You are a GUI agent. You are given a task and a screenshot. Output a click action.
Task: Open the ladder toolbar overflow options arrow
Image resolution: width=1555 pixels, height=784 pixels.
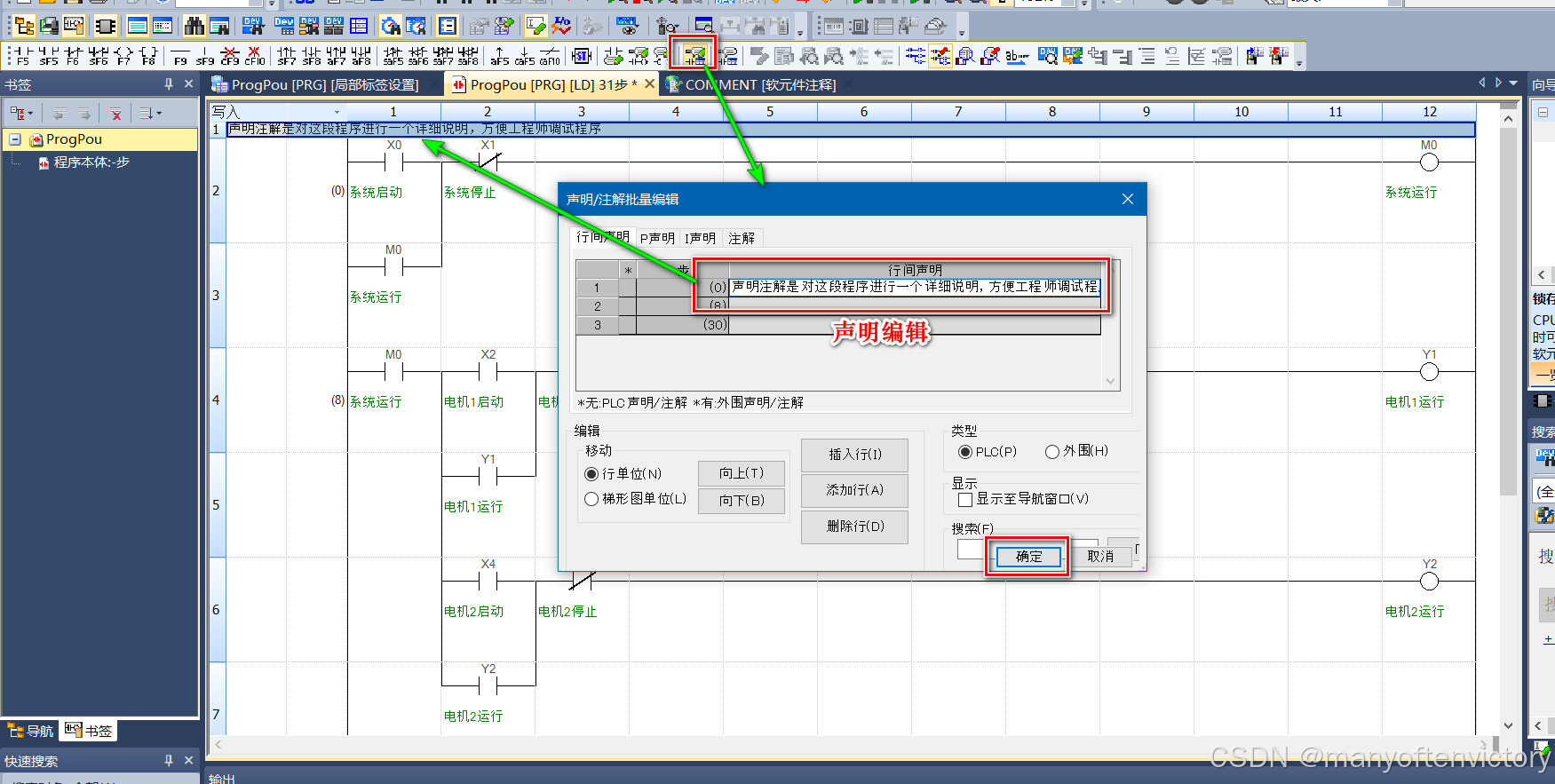click(x=1299, y=63)
